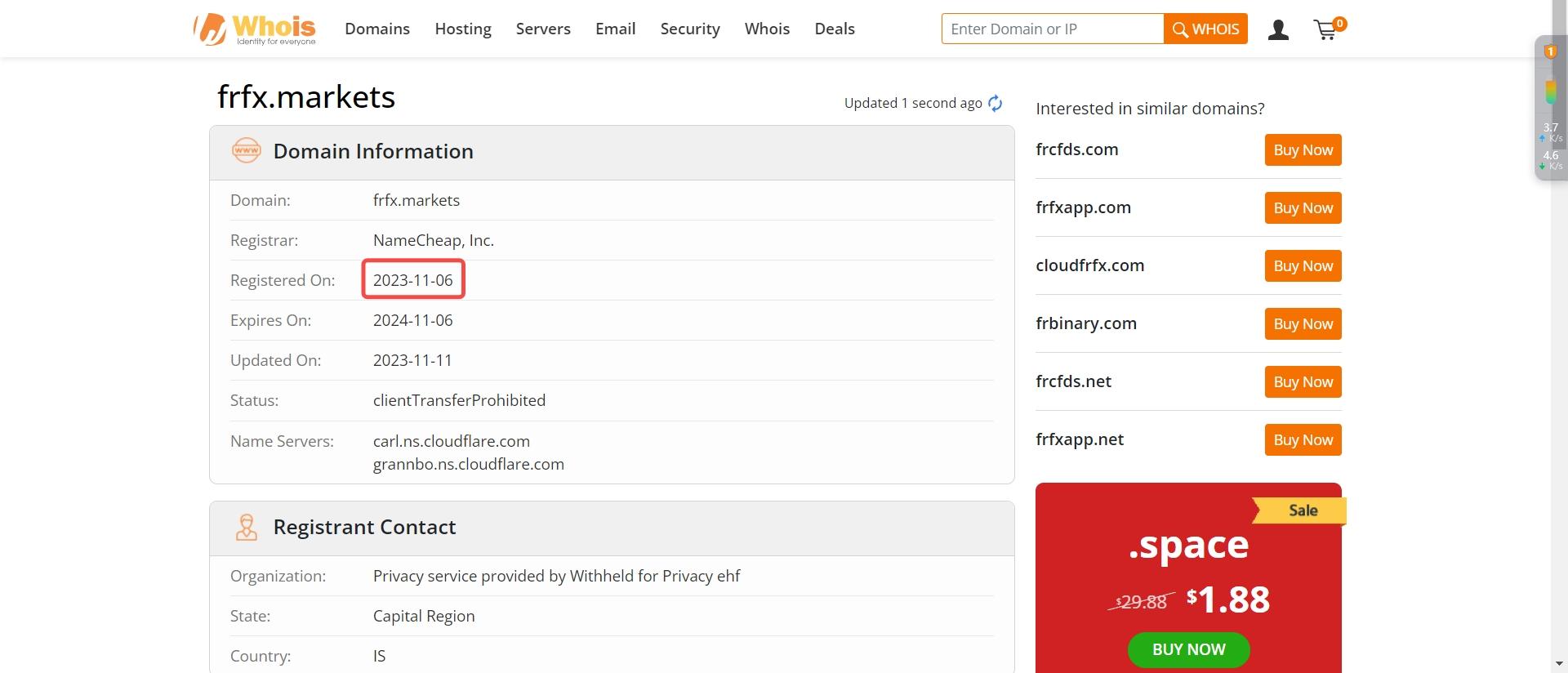Click similar domain frbinary.com name
Screen dimensions: 1568x673
coord(1086,323)
